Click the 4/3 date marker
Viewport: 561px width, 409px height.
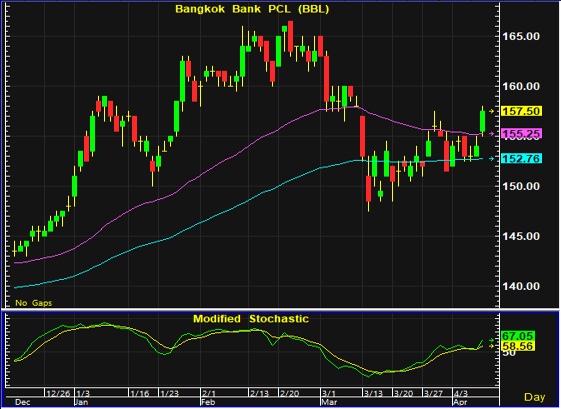pyautogui.click(x=460, y=393)
